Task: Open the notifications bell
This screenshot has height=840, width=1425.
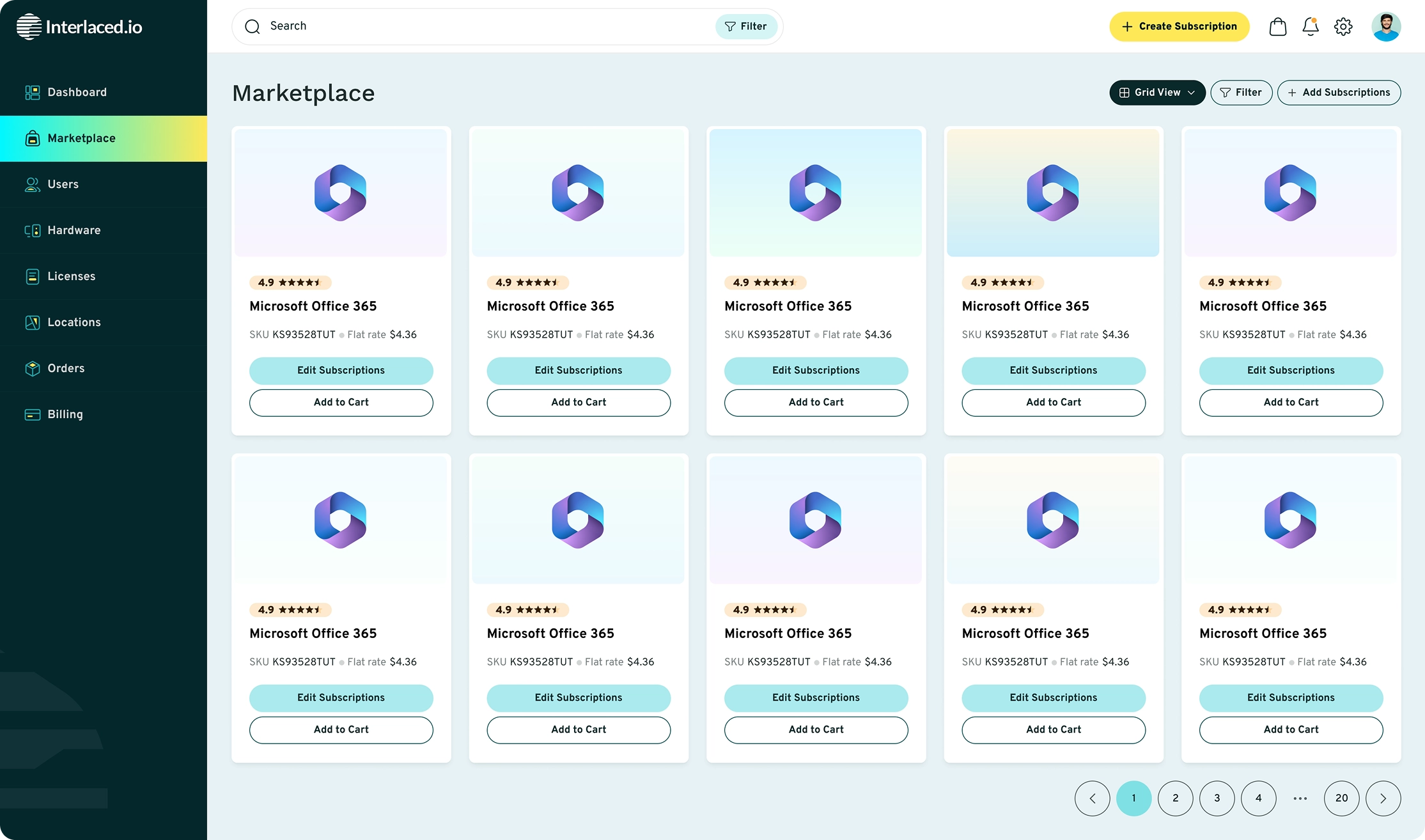Action: (x=1310, y=26)
